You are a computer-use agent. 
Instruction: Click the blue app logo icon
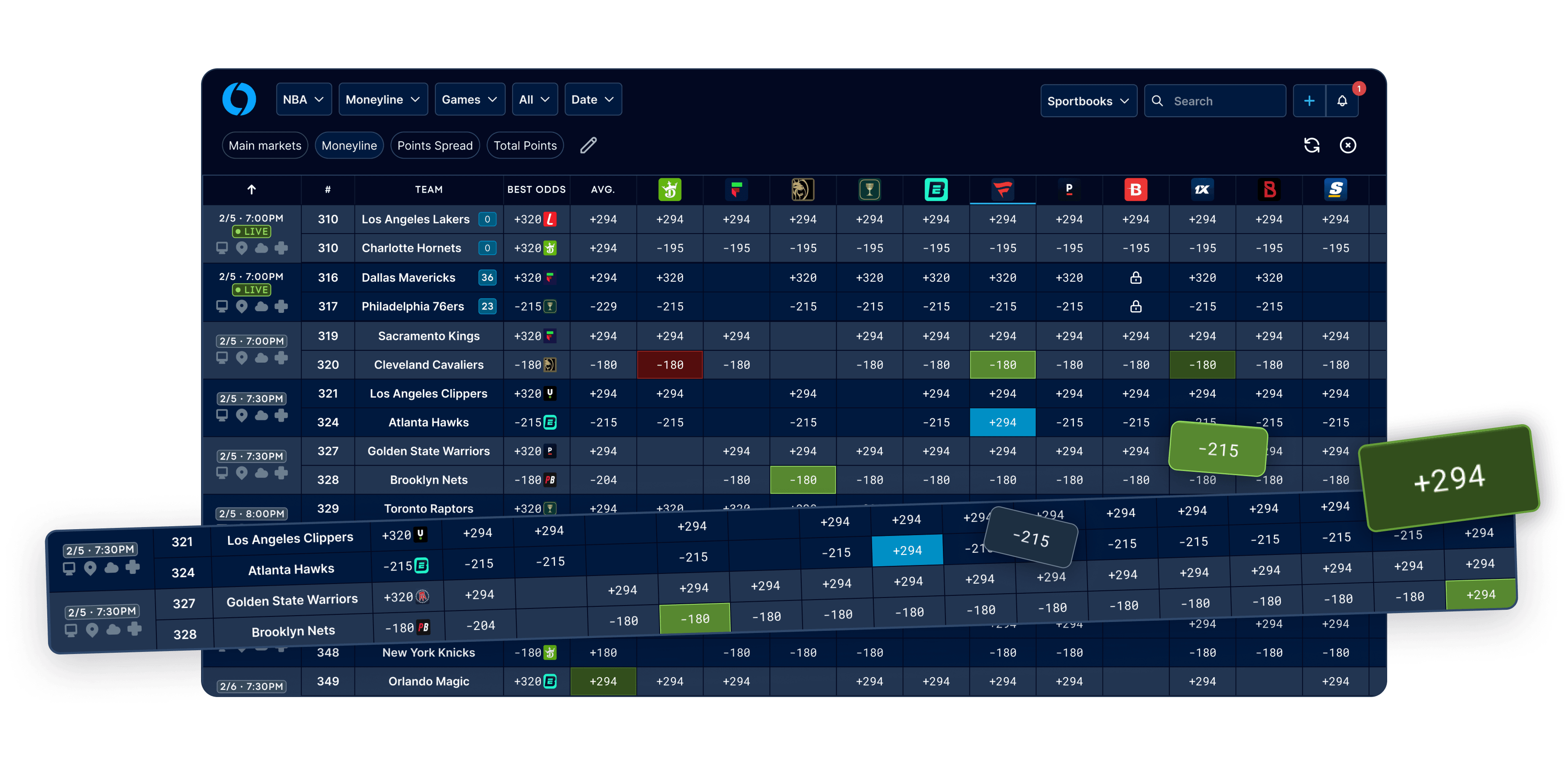coord(239,99)
